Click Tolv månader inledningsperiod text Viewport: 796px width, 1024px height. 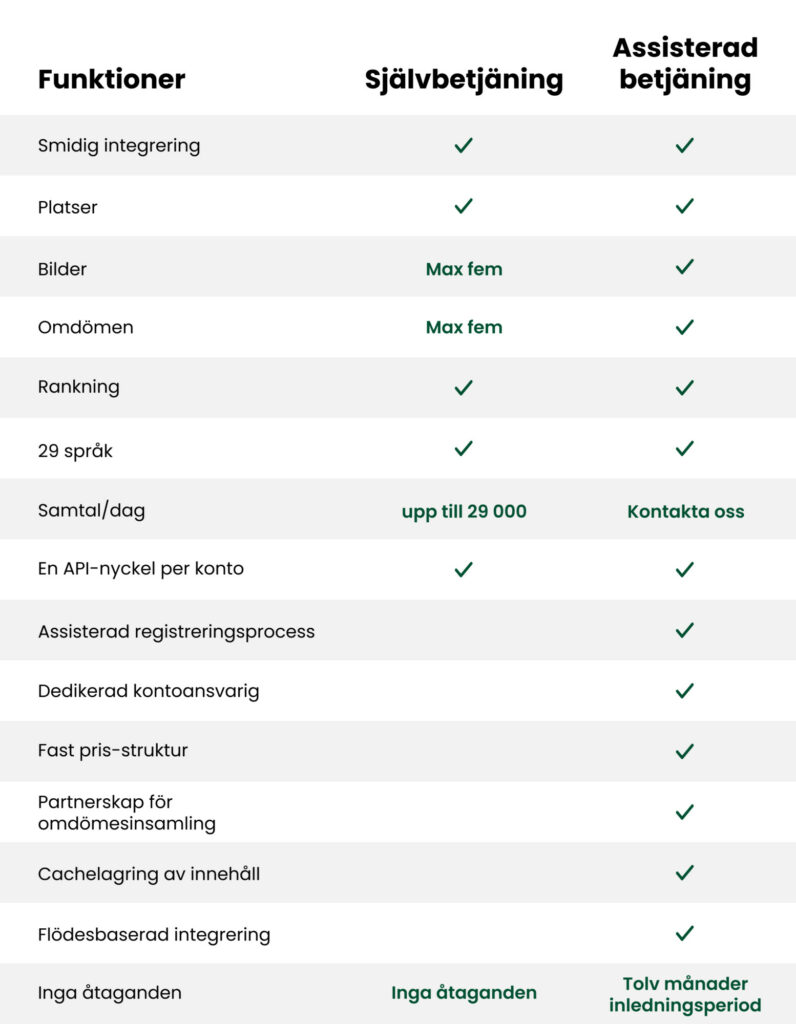(x=685, y=994)
